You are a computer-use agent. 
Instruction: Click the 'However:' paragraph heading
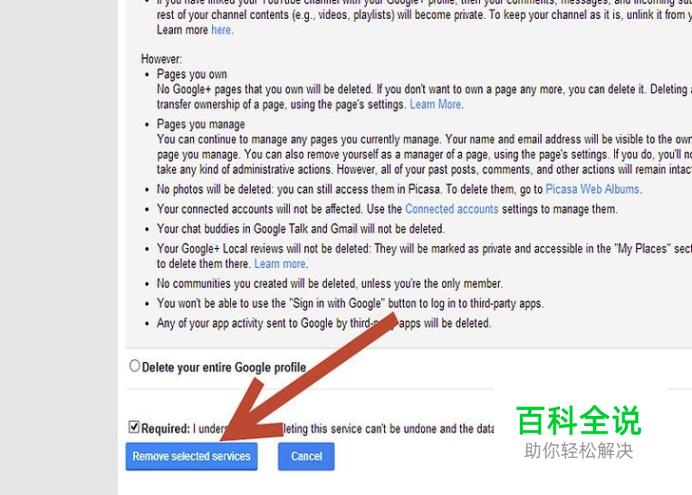161,59
